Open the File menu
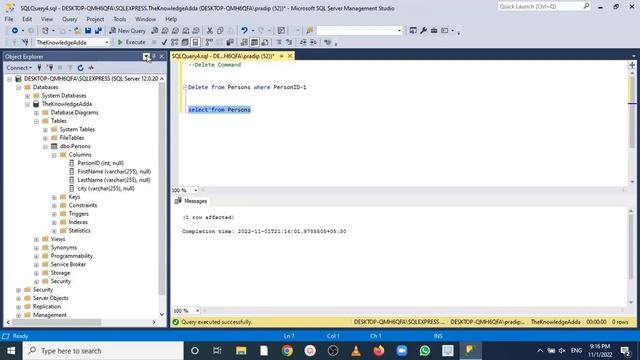Viewport: 640px width, 360px height. tap(9, 19)
